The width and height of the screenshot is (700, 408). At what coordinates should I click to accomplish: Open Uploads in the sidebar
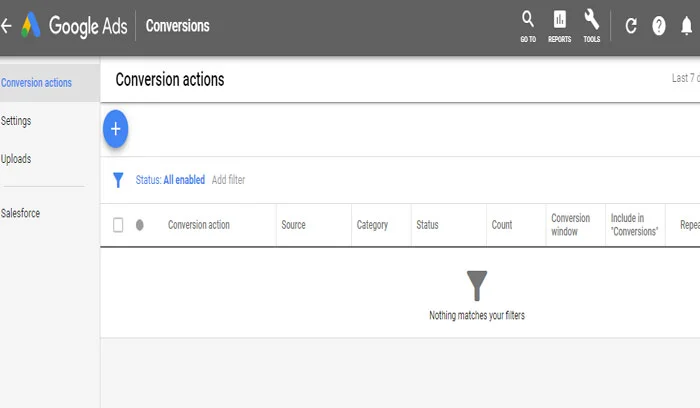pyautogui.click(x=16, y=159)
